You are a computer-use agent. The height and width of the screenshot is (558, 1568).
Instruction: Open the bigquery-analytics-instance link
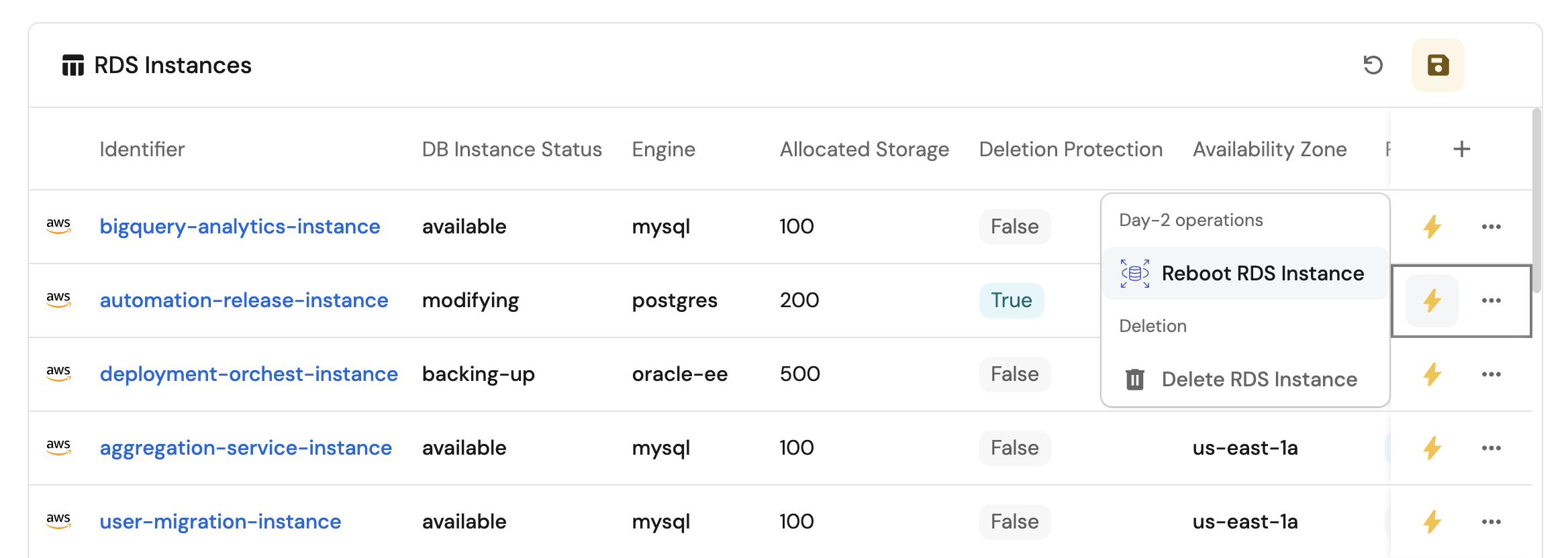(x=240, y=227)
